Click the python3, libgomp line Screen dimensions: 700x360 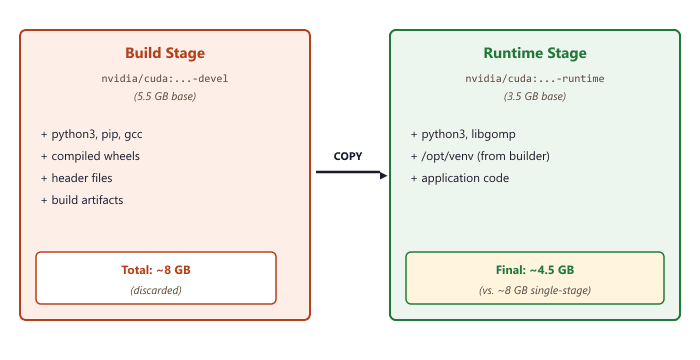click(x=463, y=134)
